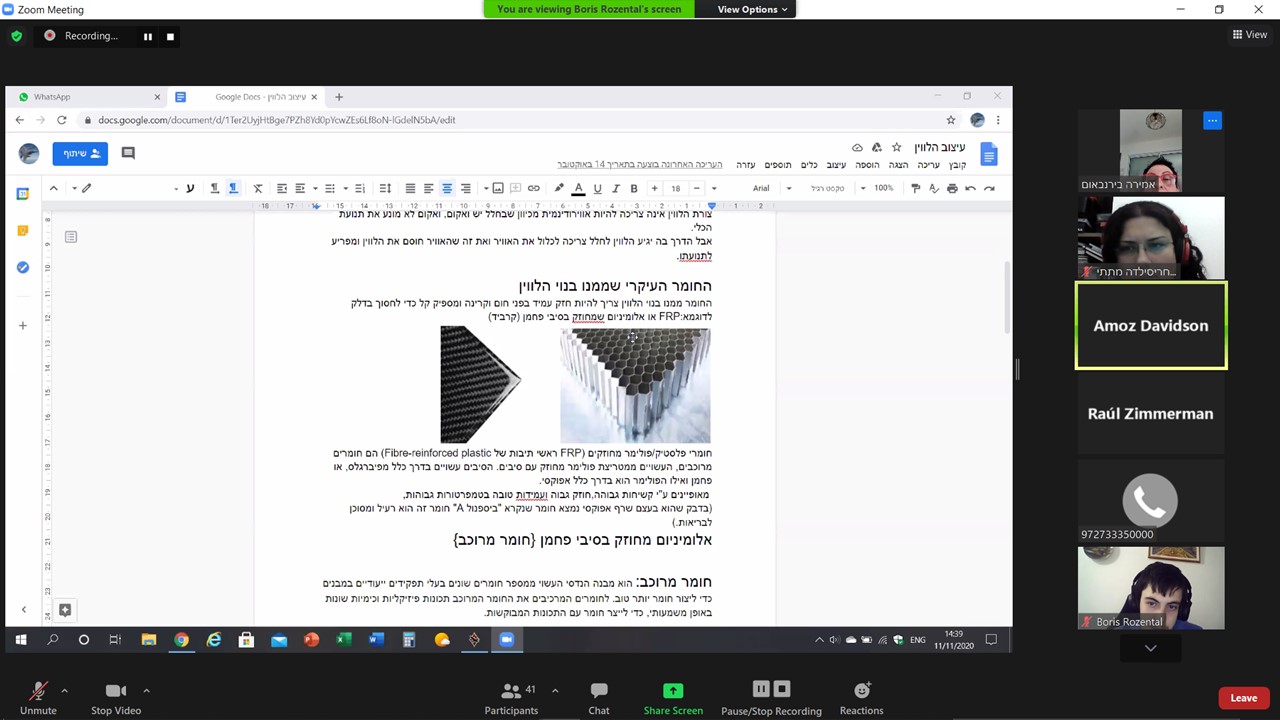Open the Format (עיצוב) menu
Image resolution: width=1280 pixels, height=720 pixels.
[x=836, y=164]
